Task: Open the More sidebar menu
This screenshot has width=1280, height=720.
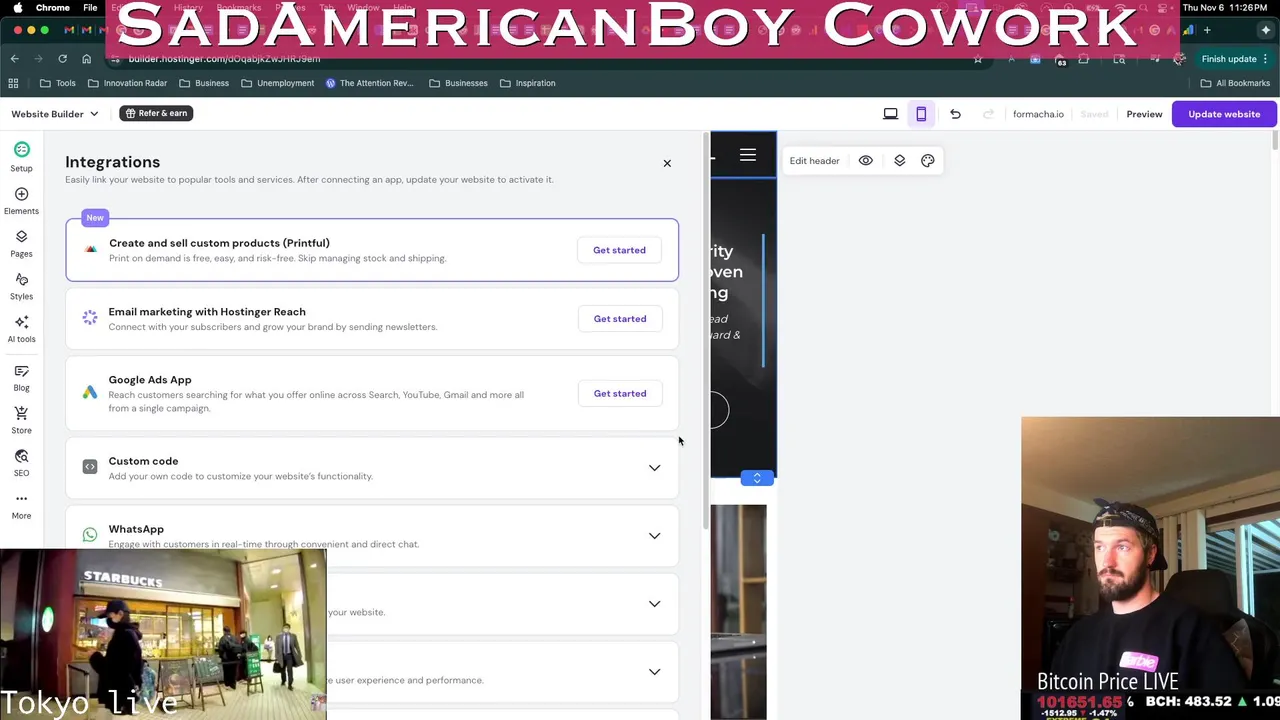Action: click(21, 506)
